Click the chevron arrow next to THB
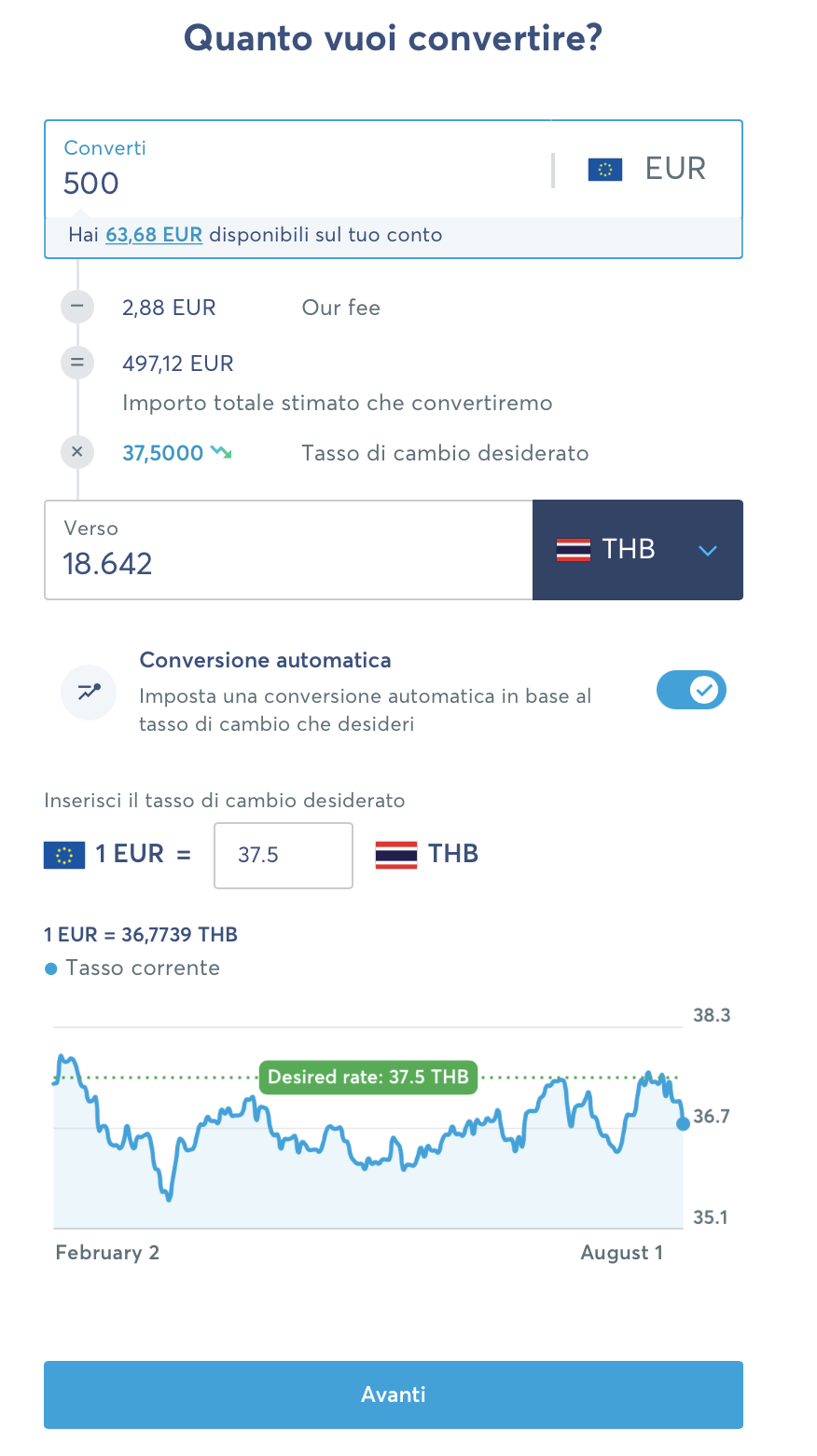 (x=708, y=551)
